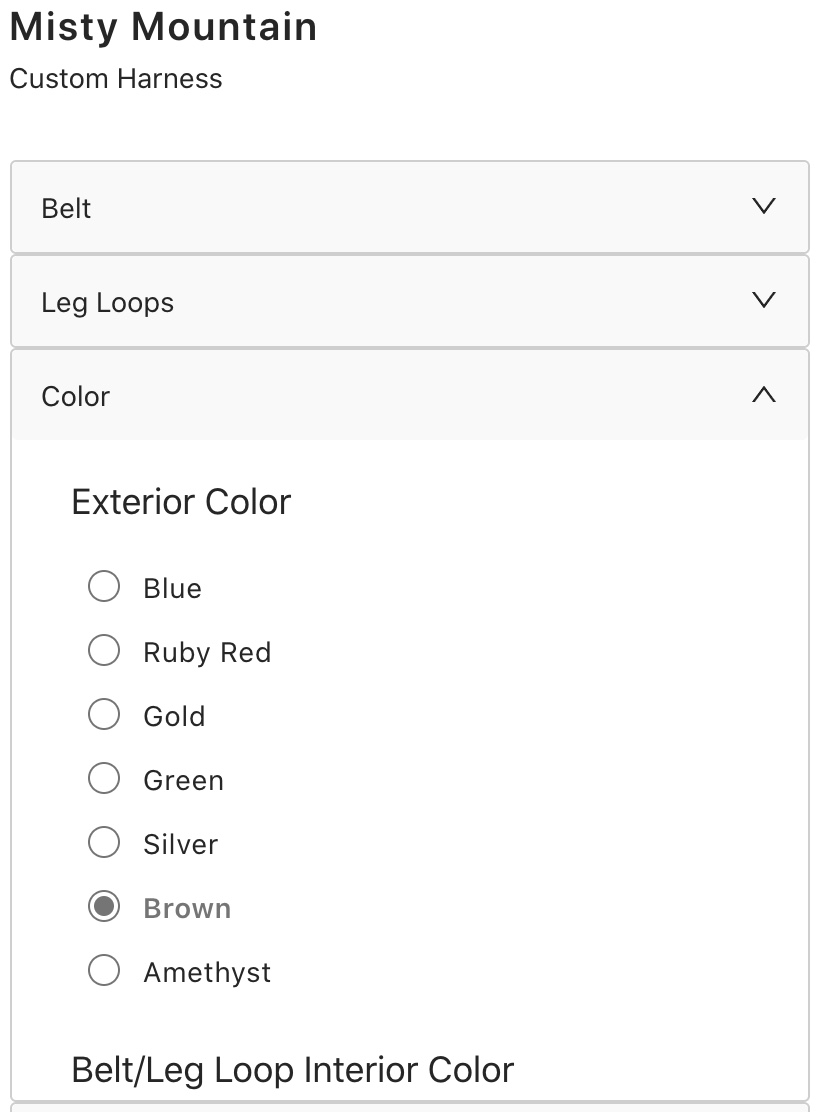Click the Silver option label
816x1112 pixels.
click(180, 844)
